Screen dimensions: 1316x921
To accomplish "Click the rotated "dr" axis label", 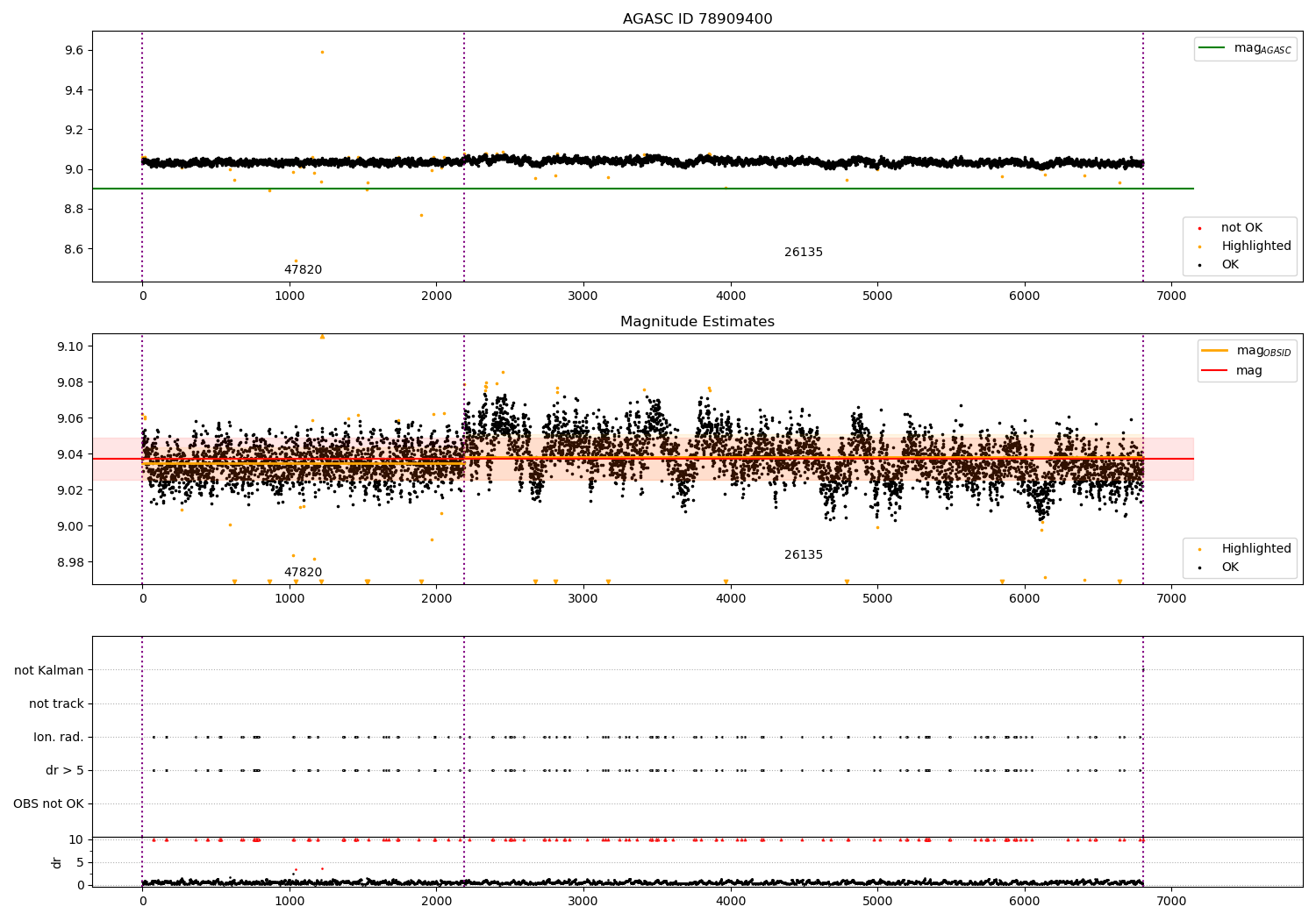I will click(57, 862).
